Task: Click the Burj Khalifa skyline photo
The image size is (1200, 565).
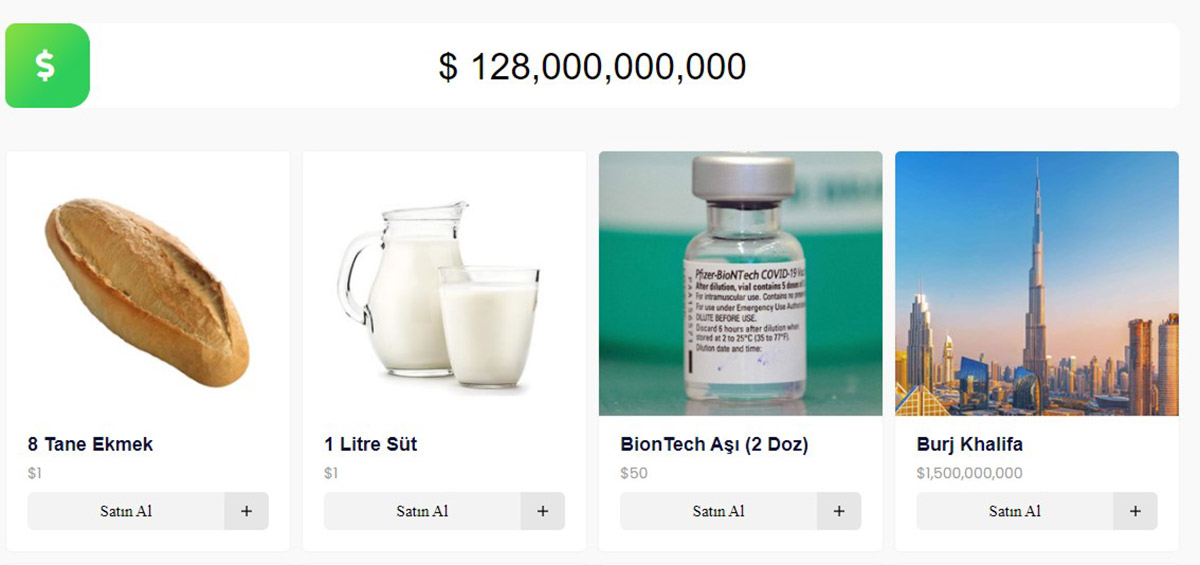Action: pos(1036,283)
